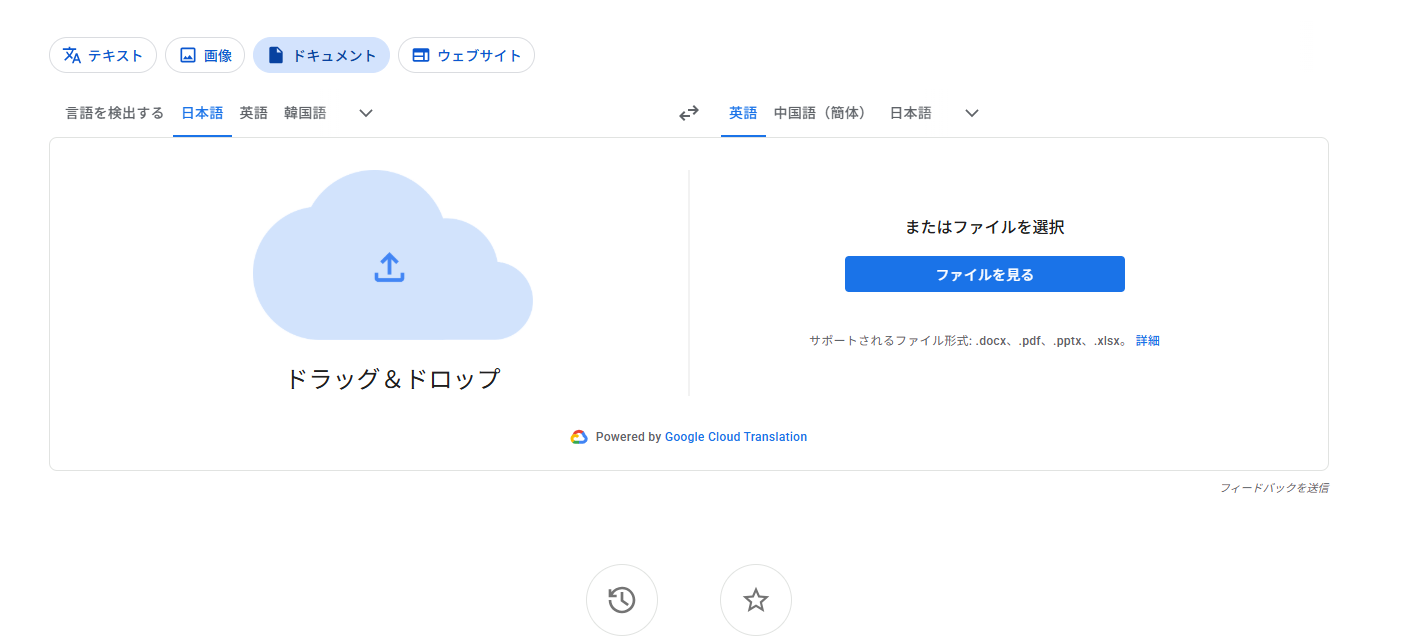Screen dimensions: 1405x644
Task: Select 英語 as source language
Action: (254, 113)
